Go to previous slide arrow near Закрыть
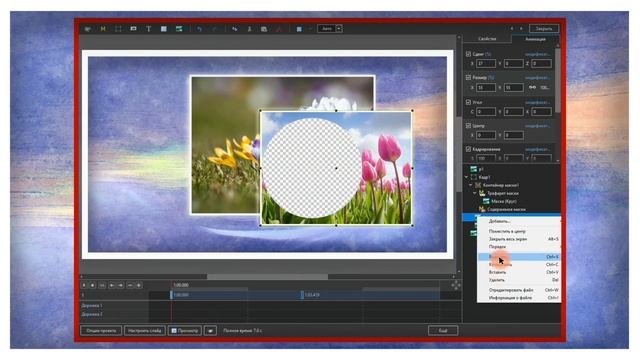This screenshot has width=640, height=360. click(512, 29)
